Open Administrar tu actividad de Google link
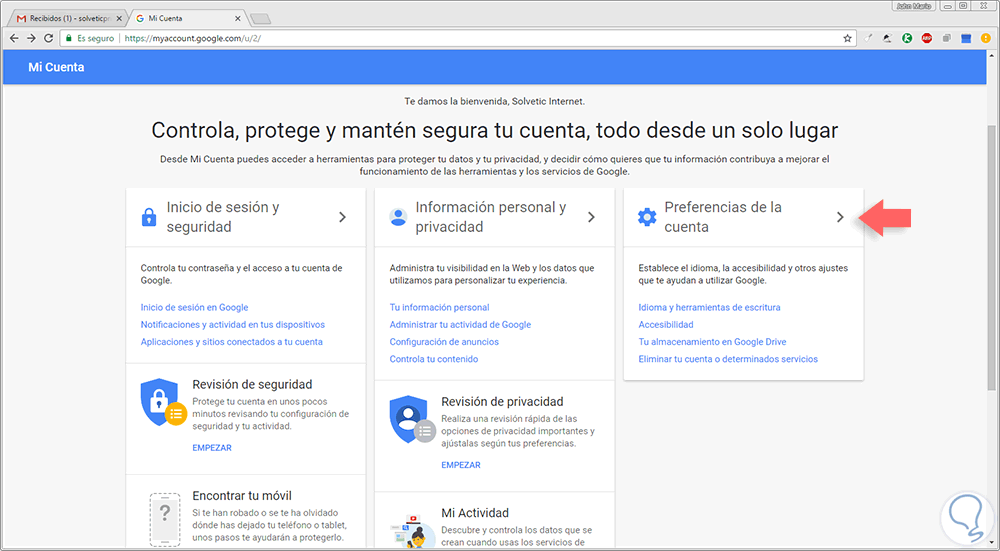 [460, 325]
